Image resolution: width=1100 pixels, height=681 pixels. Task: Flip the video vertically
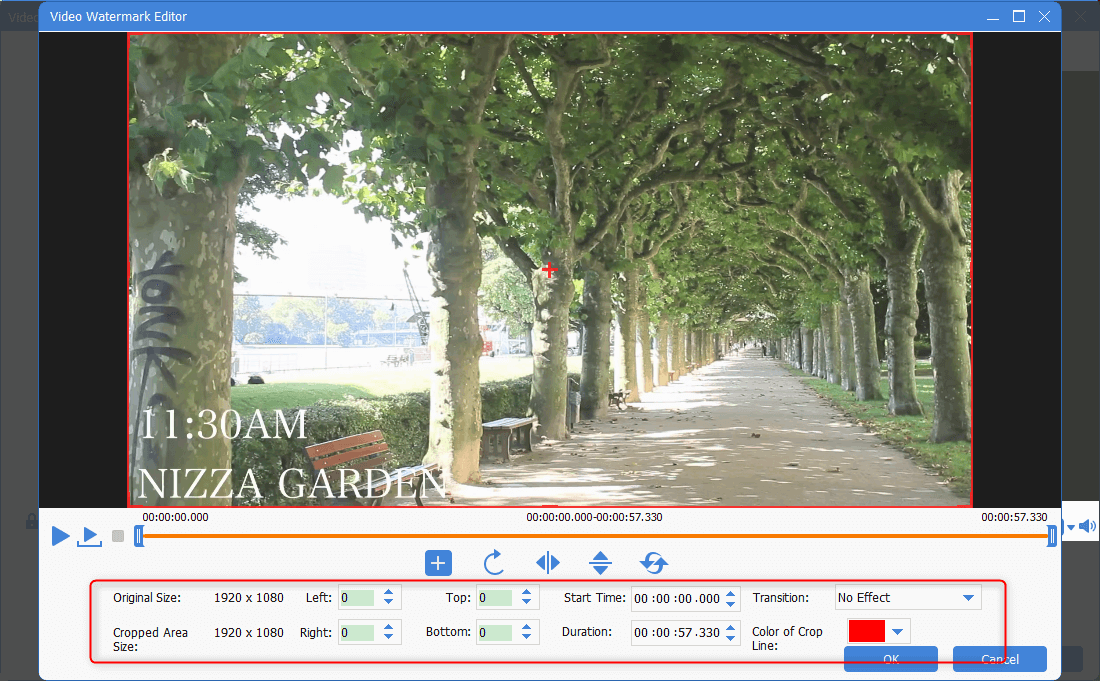tap(600, 563)
